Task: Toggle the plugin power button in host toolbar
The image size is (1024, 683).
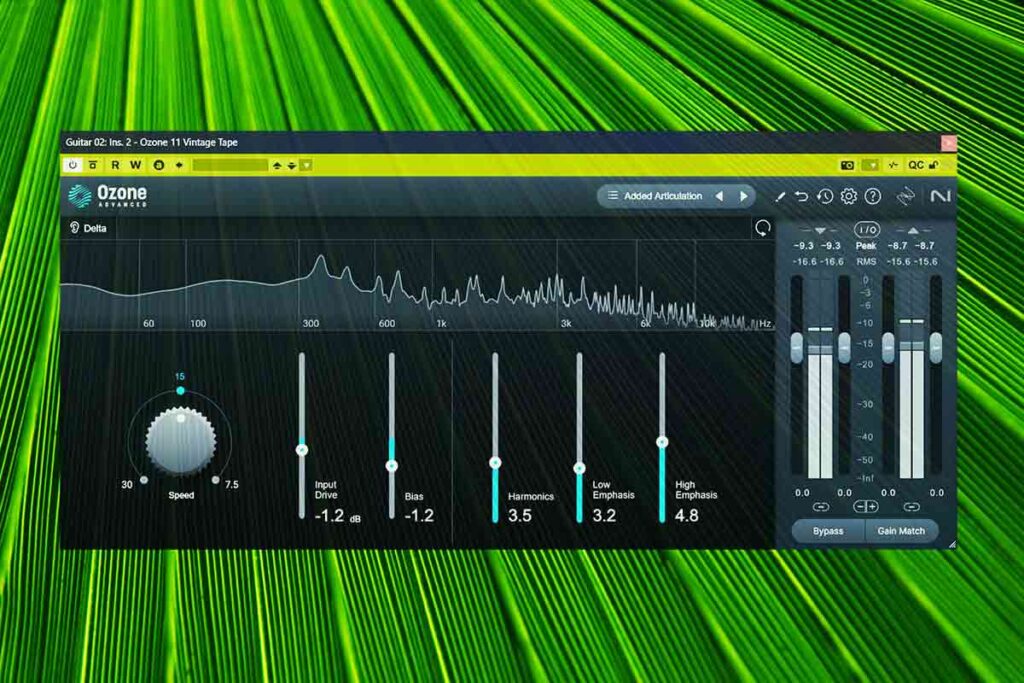Action: 72,165
